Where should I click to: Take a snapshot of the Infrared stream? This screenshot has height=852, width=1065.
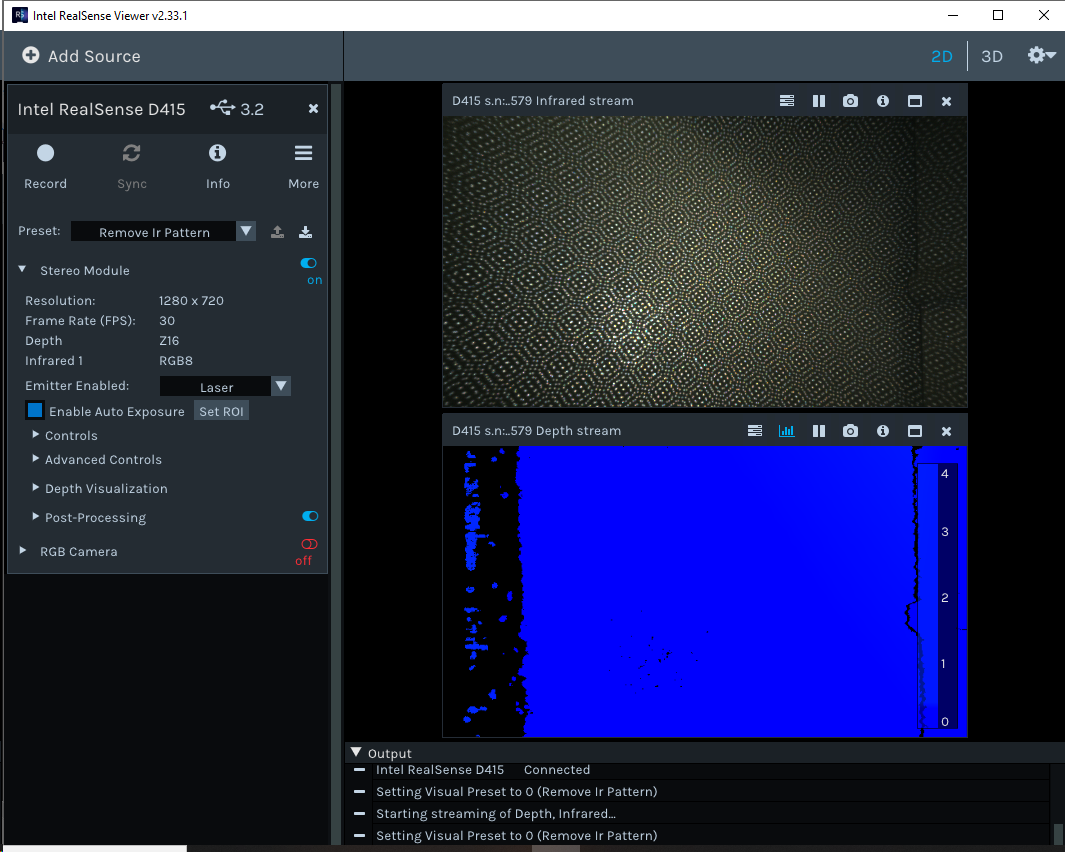[850, 101]
